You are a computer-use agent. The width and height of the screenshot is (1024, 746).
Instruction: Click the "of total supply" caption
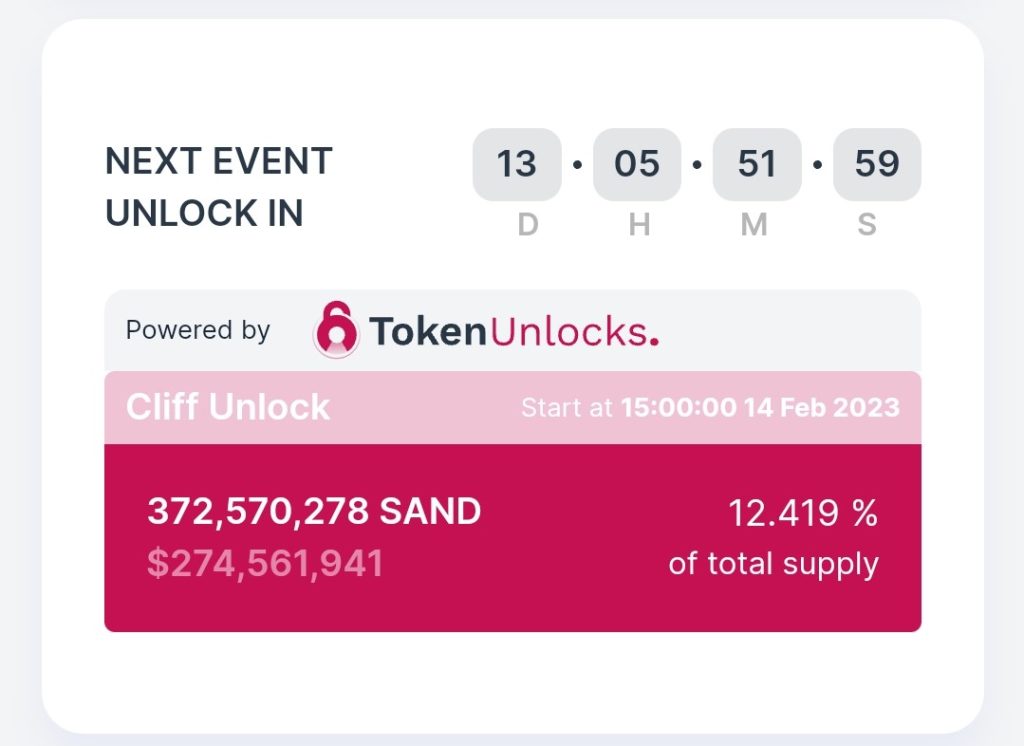tap(773, 563)
